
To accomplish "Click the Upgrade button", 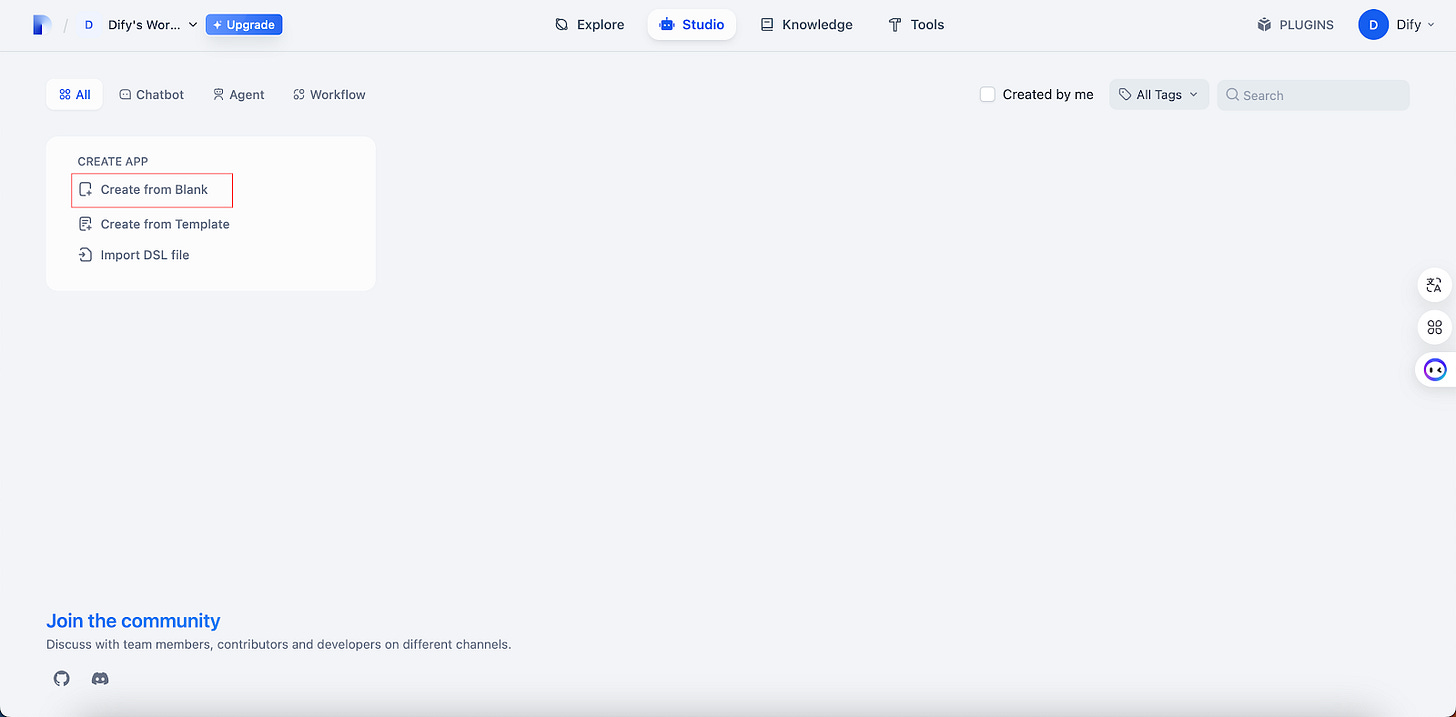I will (x=244, y=25).
